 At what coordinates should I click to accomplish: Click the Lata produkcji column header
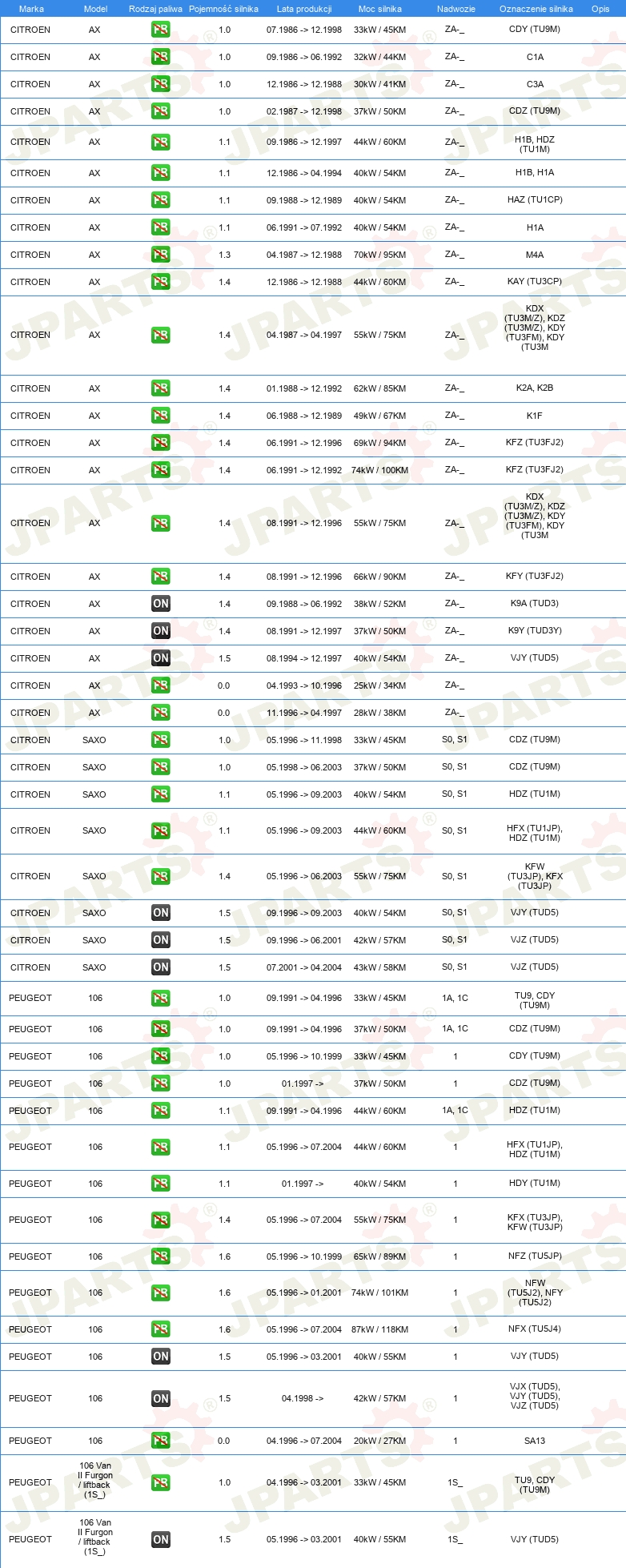point(304,9)
